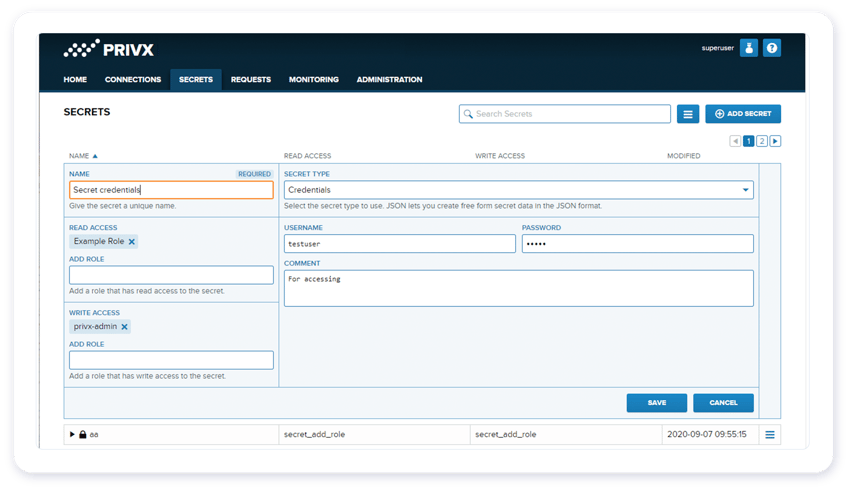Open the Connections tab
Screen dimensions: 850x491
(132, 80)
